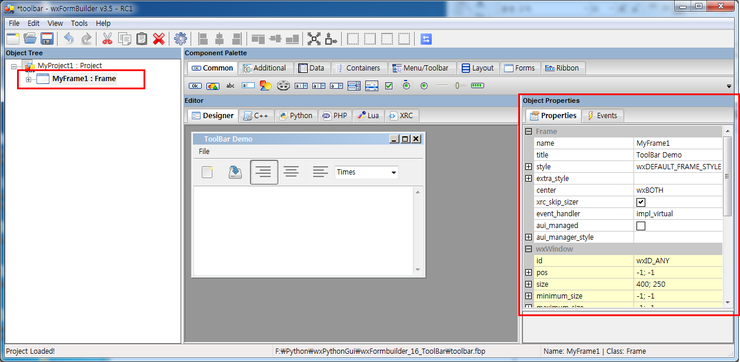The height and width of the screenshot is (362, 740).
Task: Copy the selected object via toolbar
Action: (x=125, y=39)
